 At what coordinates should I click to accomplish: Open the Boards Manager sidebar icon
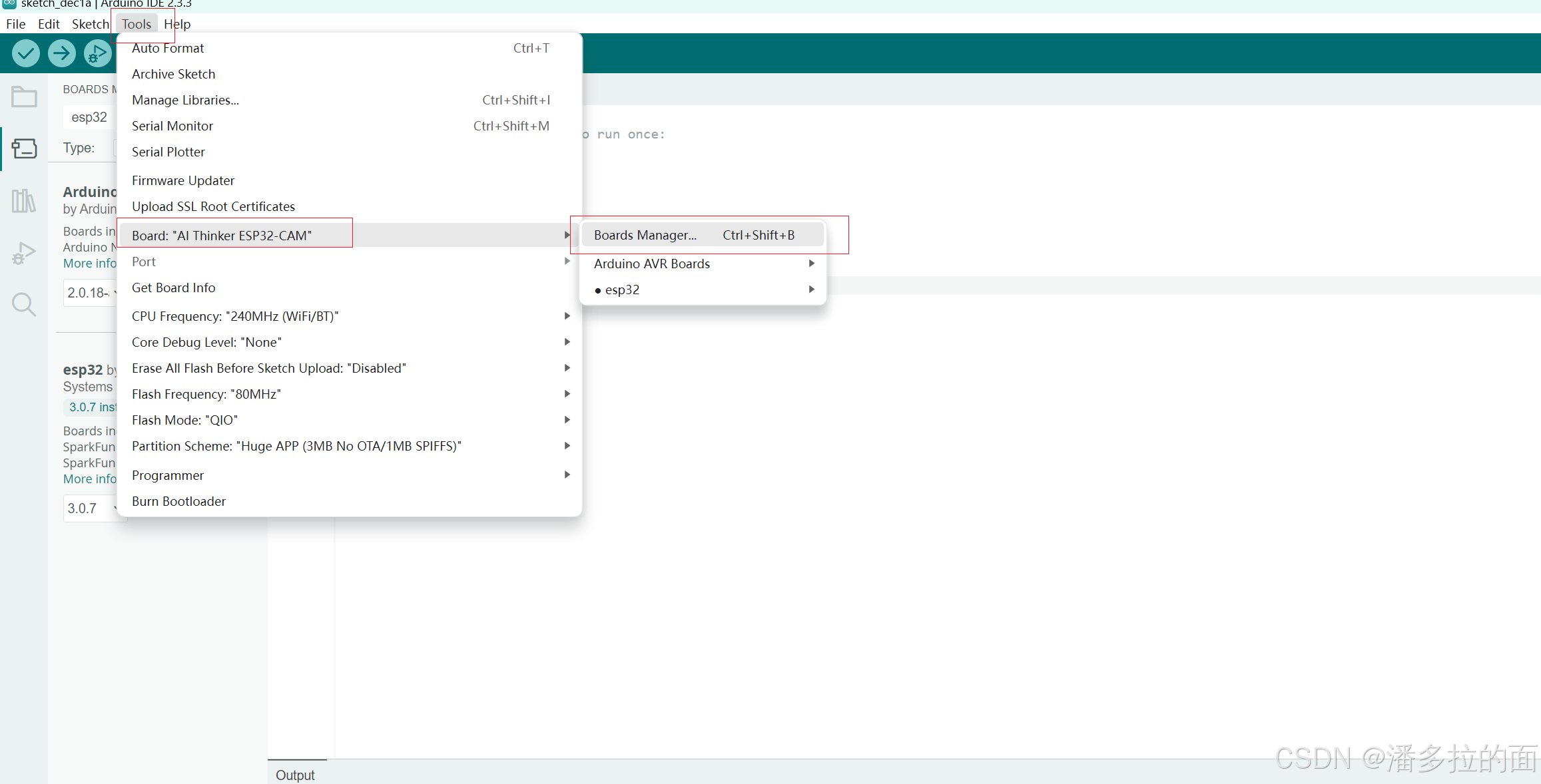coord(24,148)
